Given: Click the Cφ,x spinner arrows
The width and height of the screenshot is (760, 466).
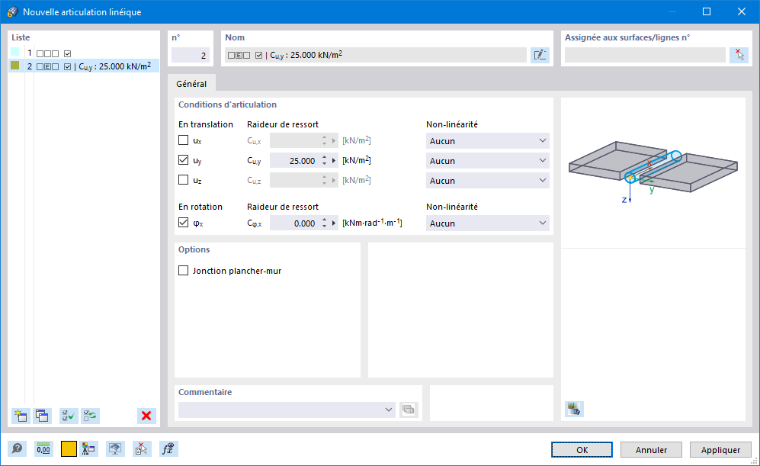Looking at the screenshot, I should click(324, 223).
